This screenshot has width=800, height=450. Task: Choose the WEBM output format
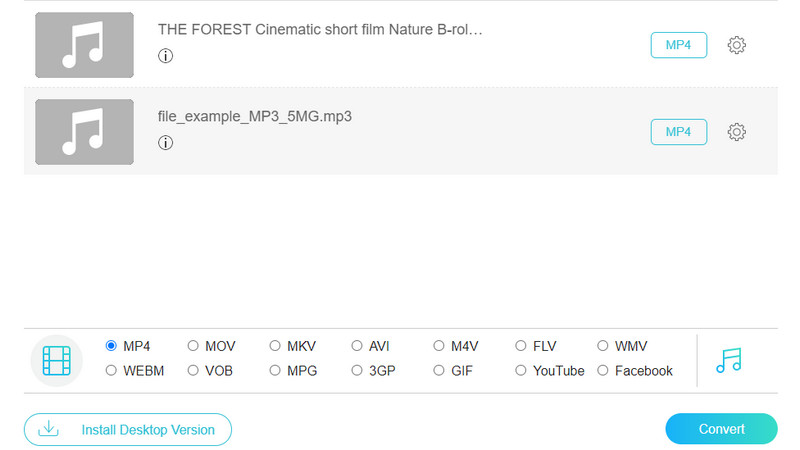click(112, 370)
